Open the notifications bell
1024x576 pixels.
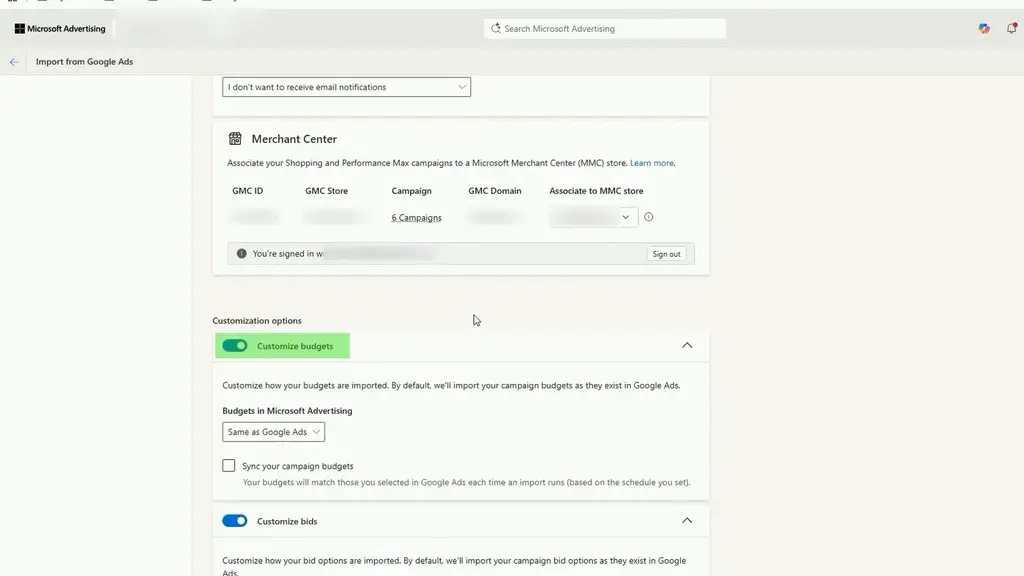click(x=1011, y=28)
